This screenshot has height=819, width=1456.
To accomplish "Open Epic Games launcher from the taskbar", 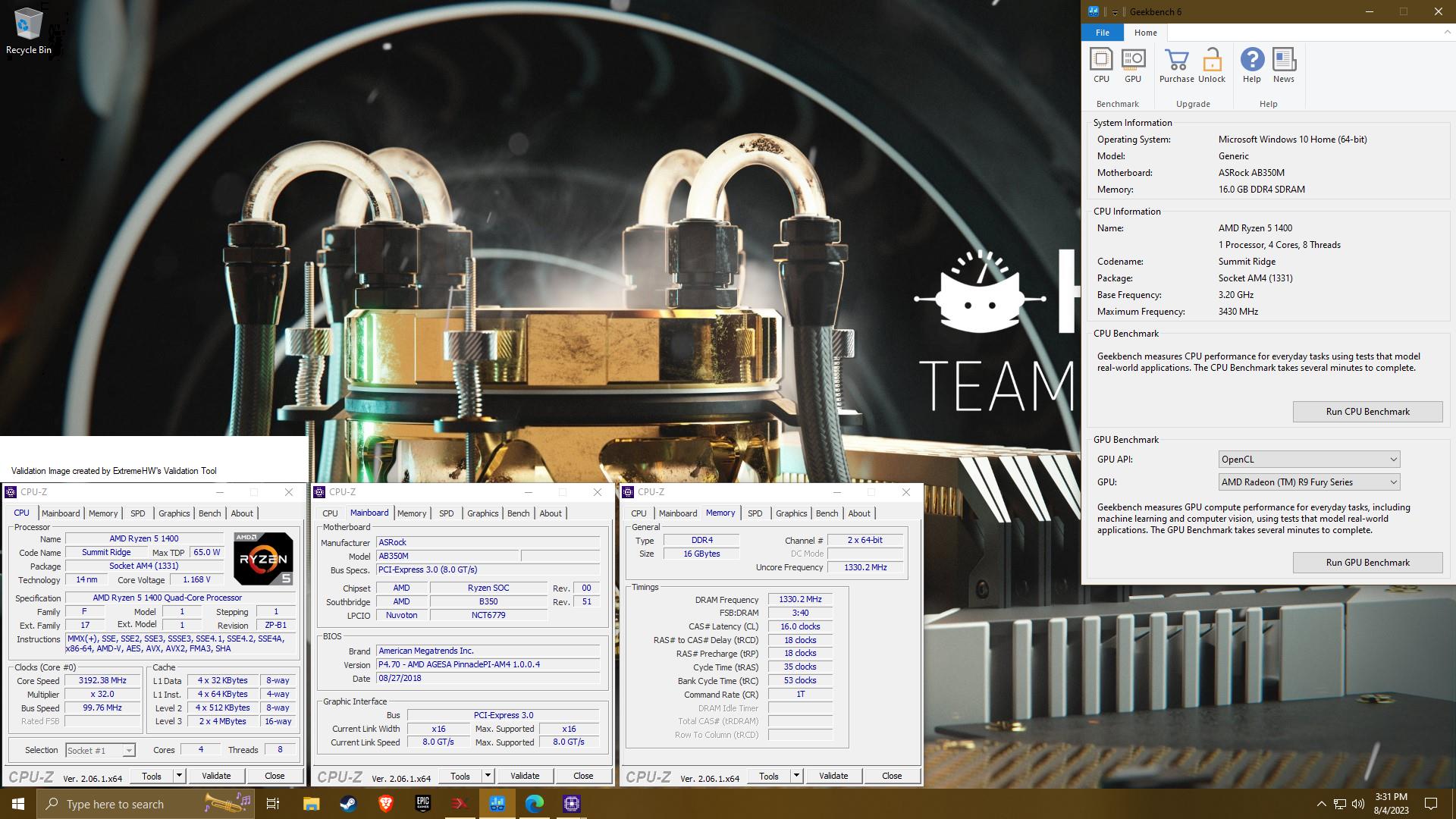I will [422, 804].
